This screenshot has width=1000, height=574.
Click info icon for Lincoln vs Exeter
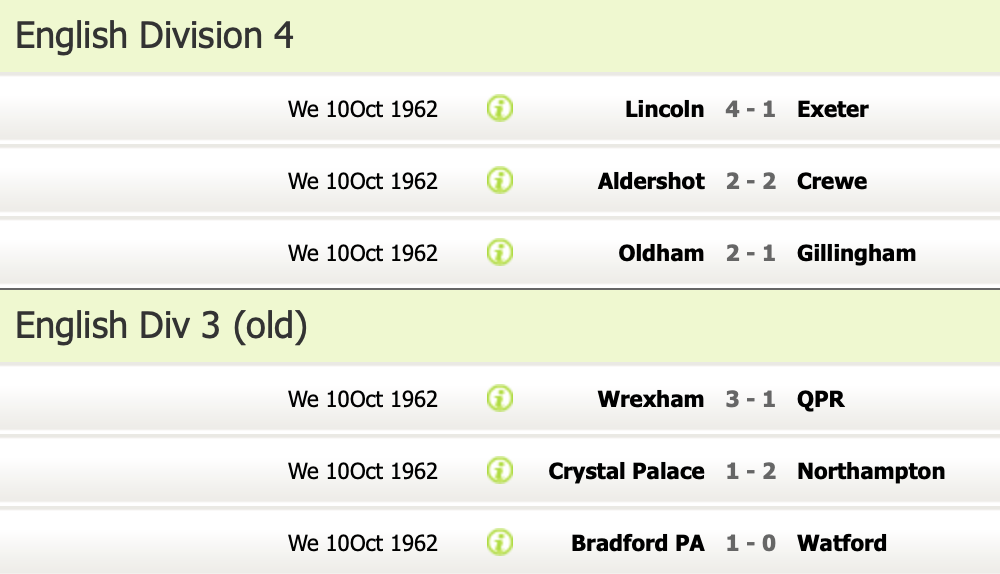pos(500,109)
